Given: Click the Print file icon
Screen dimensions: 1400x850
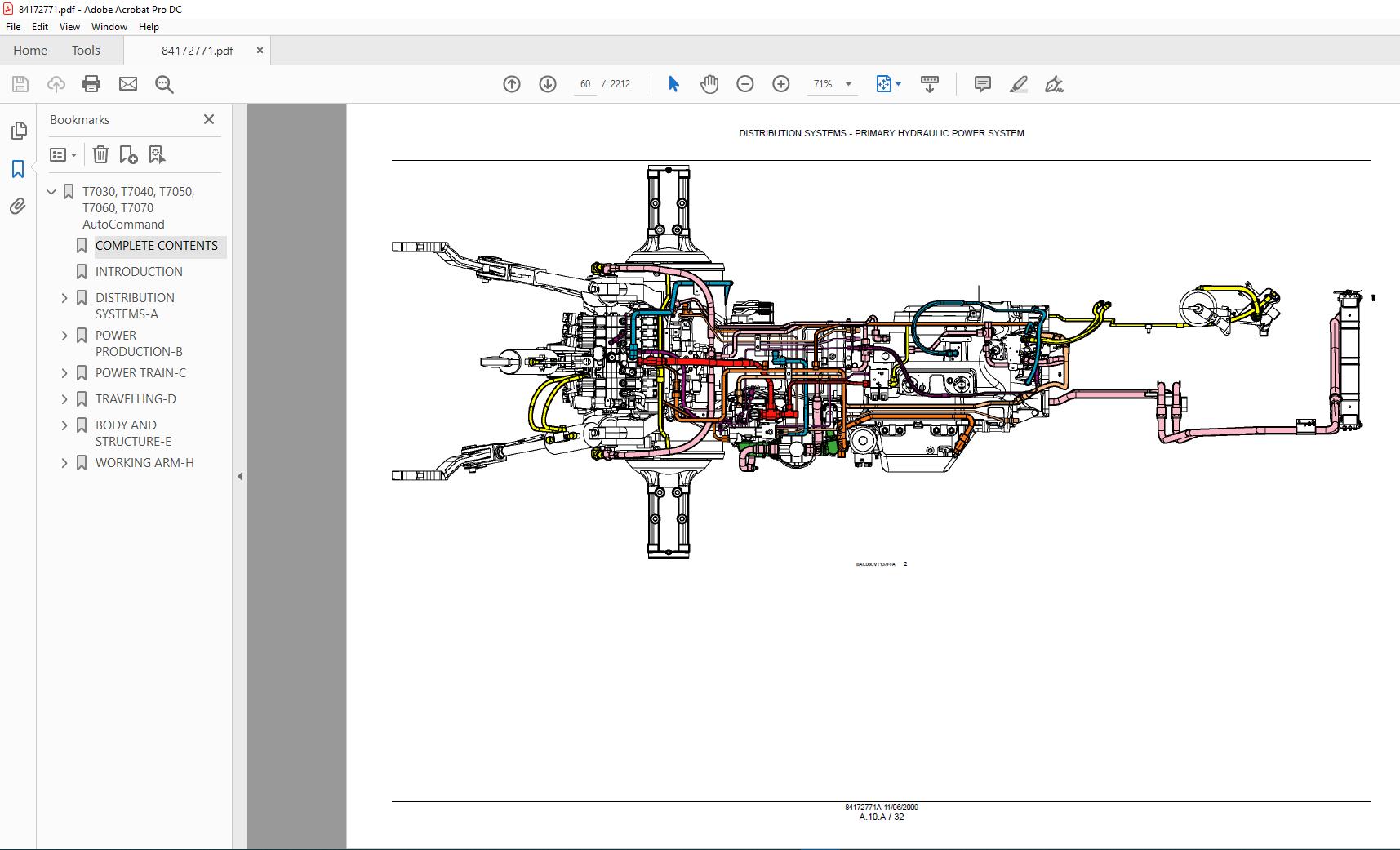Looking at the screenshot, I should click(x=91, y=84).
